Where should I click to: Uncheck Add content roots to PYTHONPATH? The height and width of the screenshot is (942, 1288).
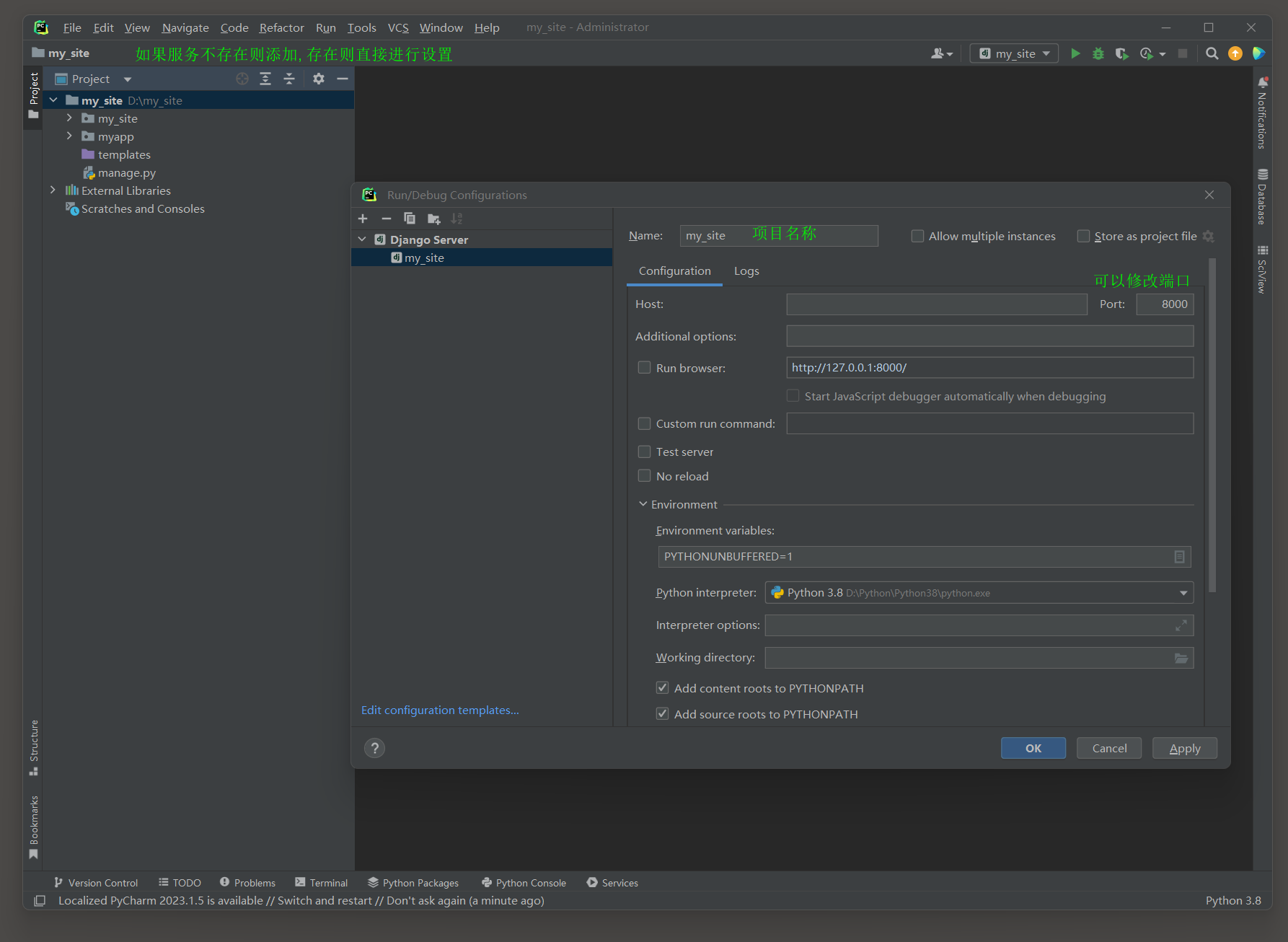(662, 688)
